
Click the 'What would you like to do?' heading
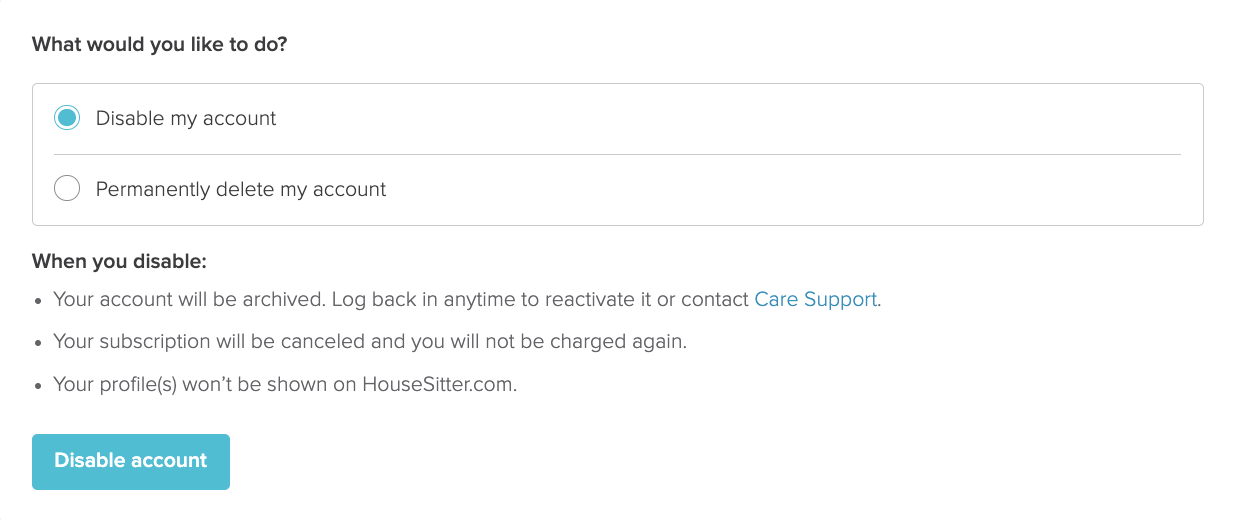(160, 45)
